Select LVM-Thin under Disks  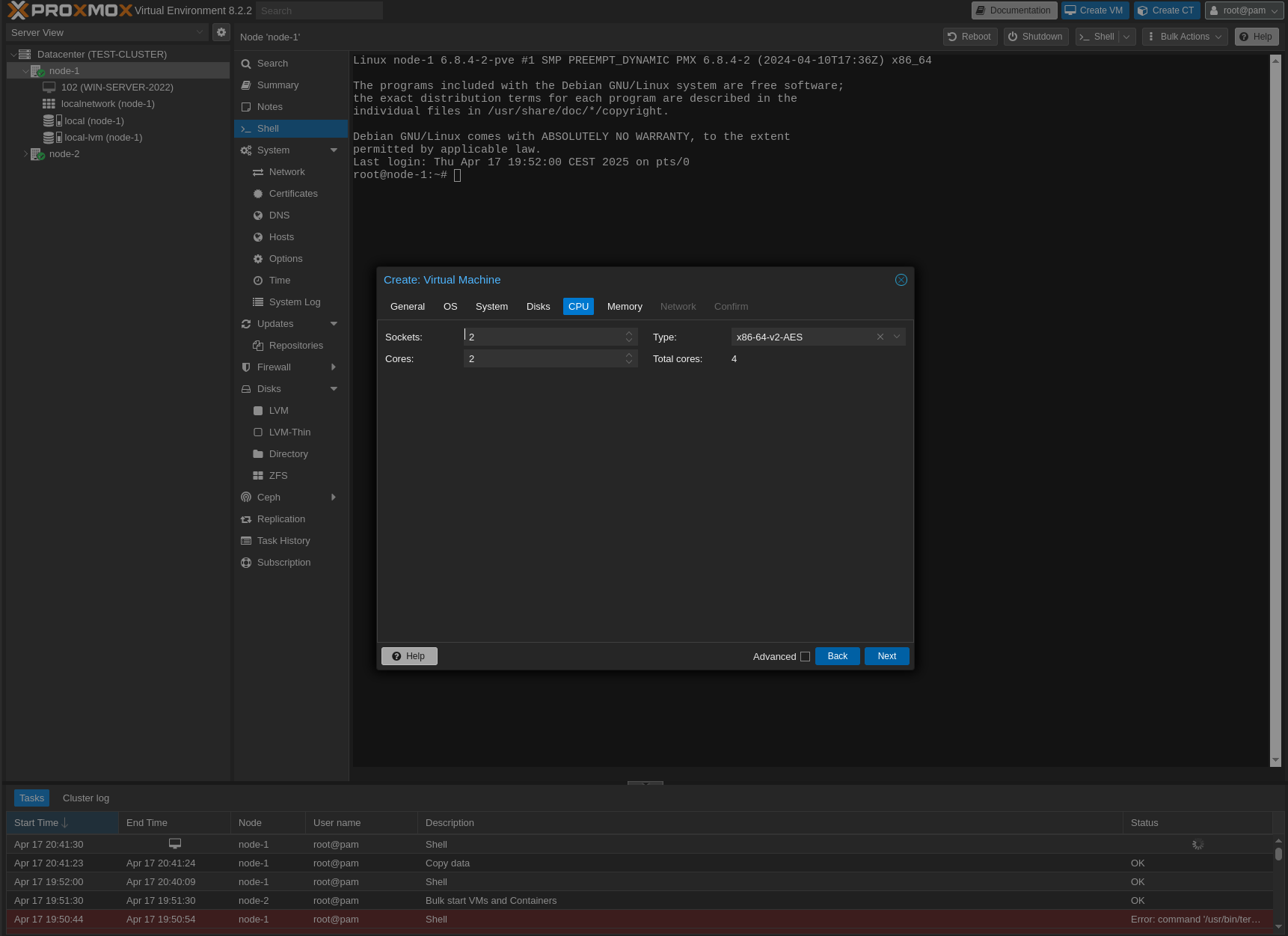289,432
